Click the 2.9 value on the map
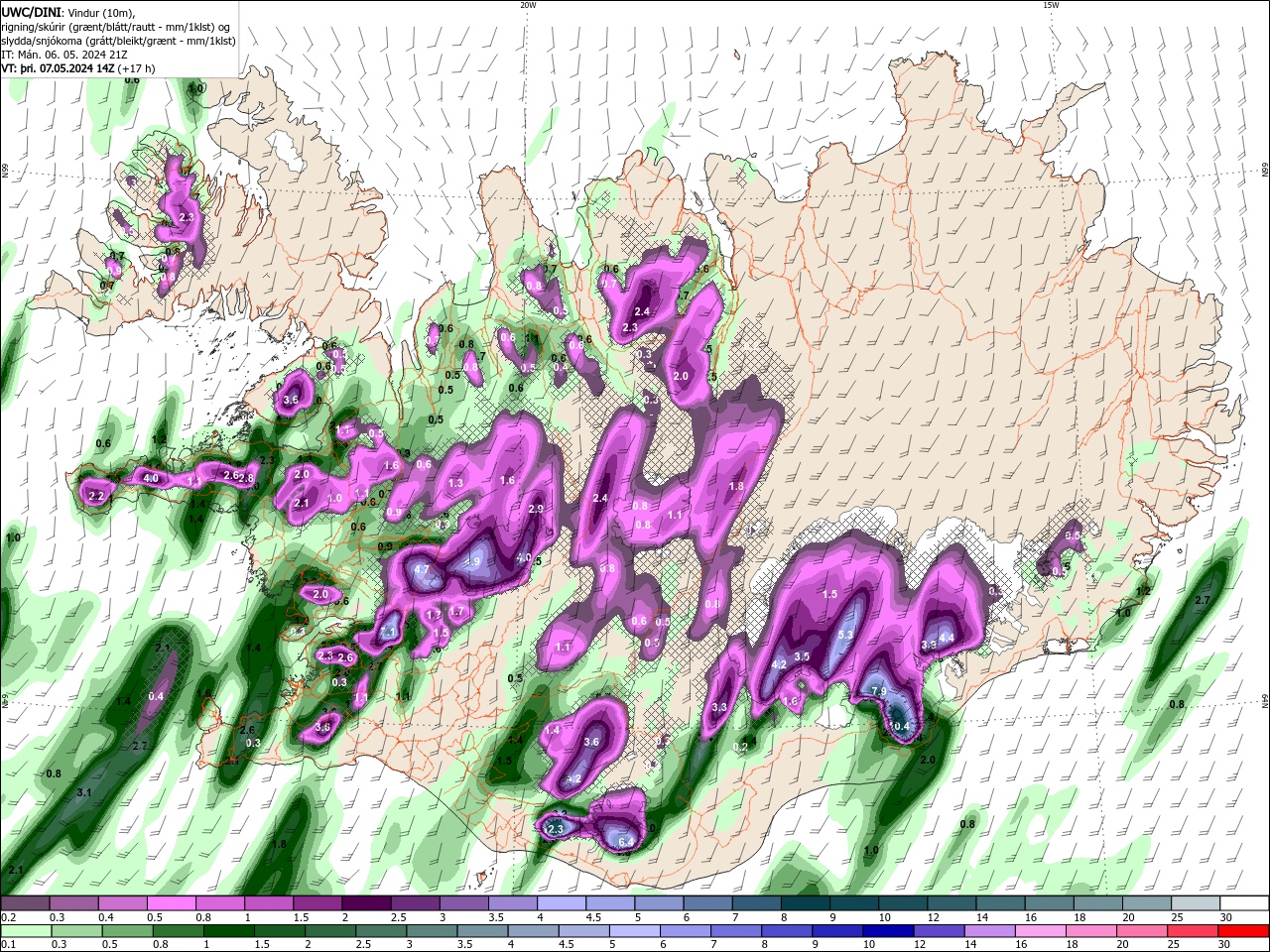This screenshot has height=952, width=1270. (536, 509)
